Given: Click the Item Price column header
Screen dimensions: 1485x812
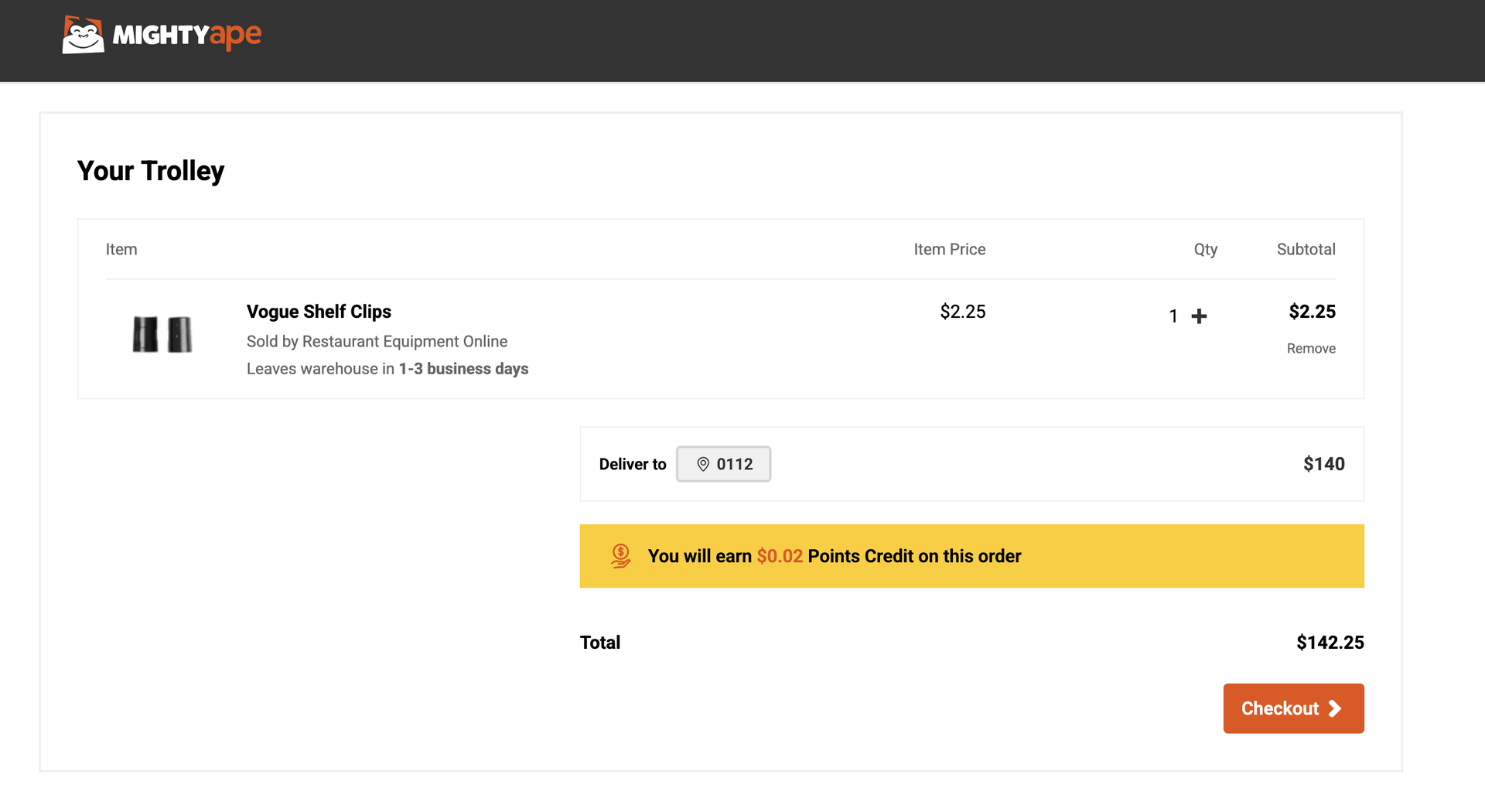Looking at the screenshot, I should [949, 250].
